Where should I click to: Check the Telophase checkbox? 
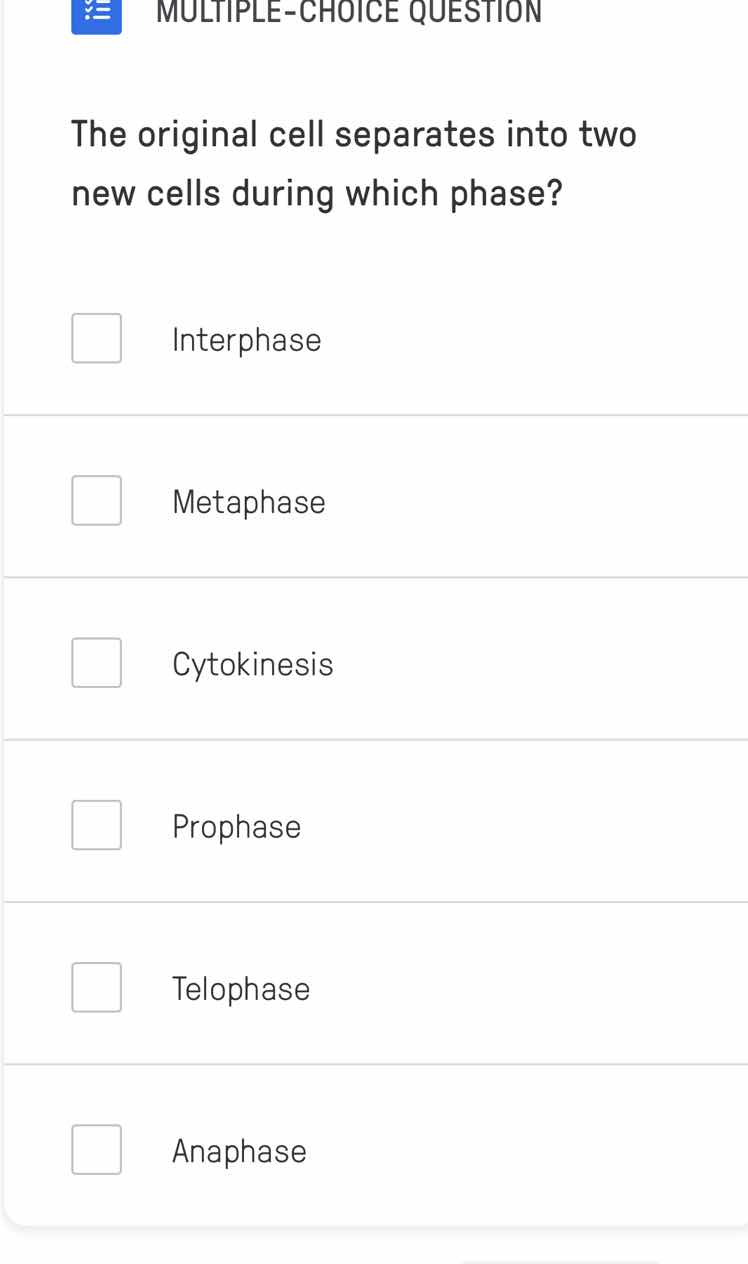point(96,987)
